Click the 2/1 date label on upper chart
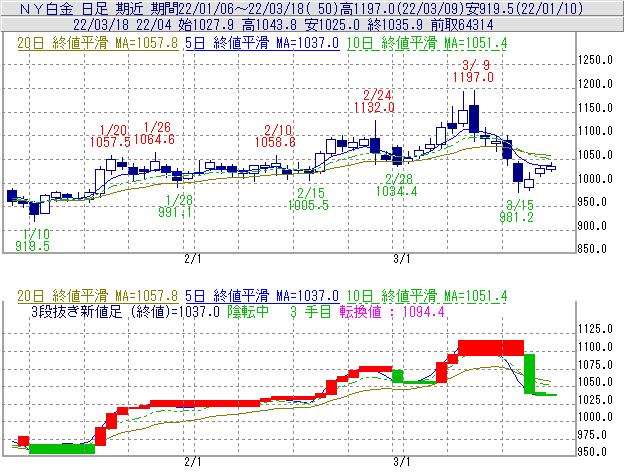The width and height of the screenshot is (624, 475). [x=193, y=259]
